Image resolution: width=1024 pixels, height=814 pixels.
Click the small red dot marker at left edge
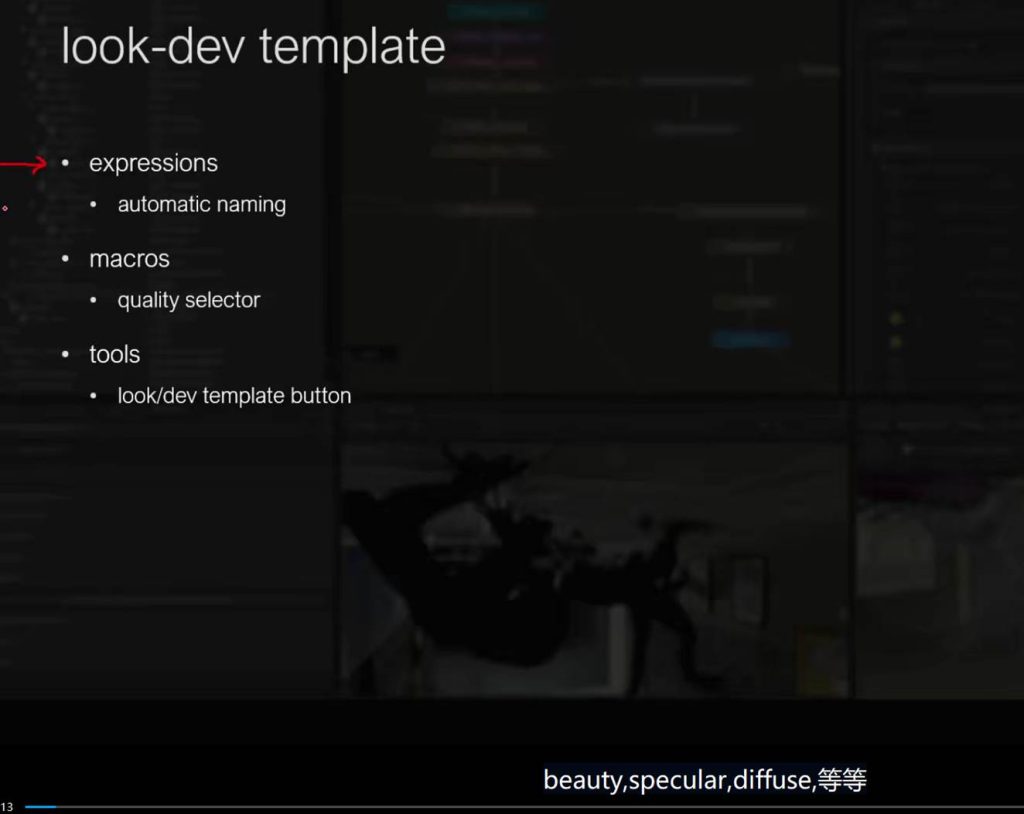click(4, 208)
